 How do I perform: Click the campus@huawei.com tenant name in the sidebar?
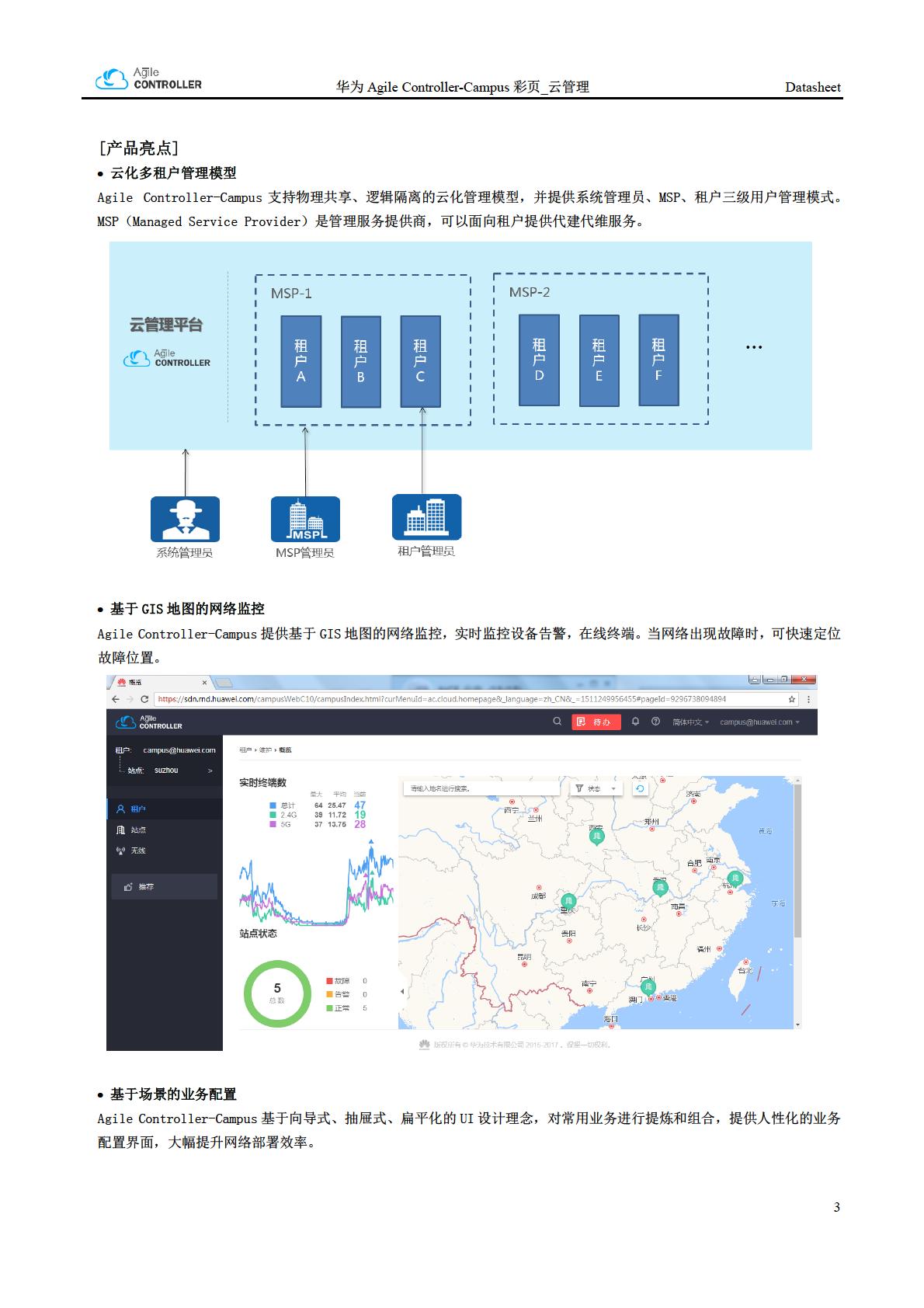[x=179, y=750]
